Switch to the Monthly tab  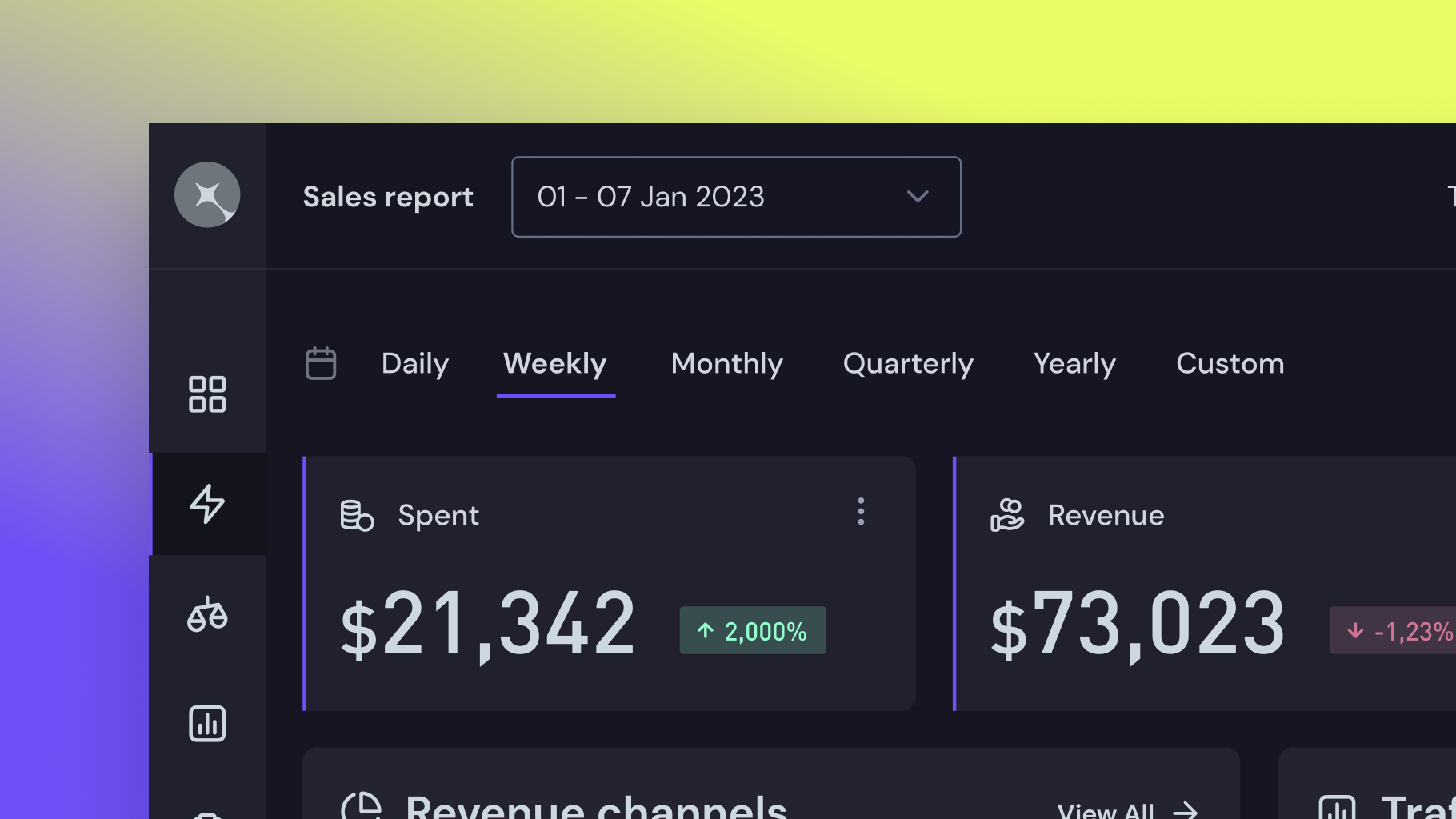pyautogui.click(x=726, y=364)
